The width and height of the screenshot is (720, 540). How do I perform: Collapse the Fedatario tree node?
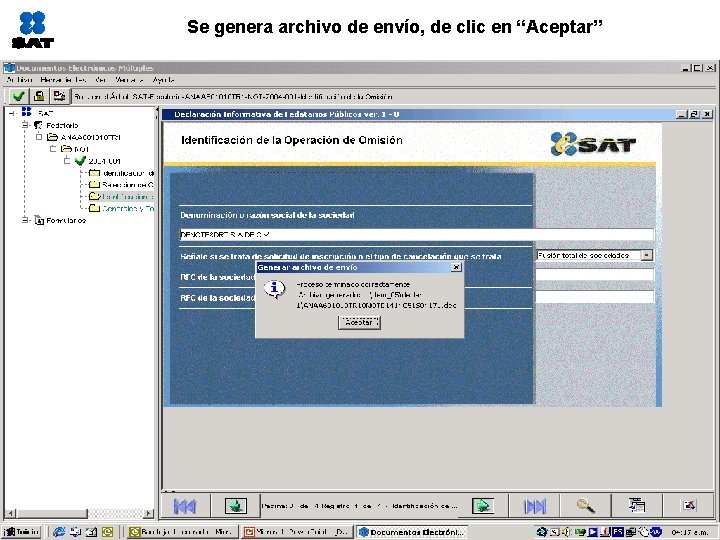[x=25, y=125]
